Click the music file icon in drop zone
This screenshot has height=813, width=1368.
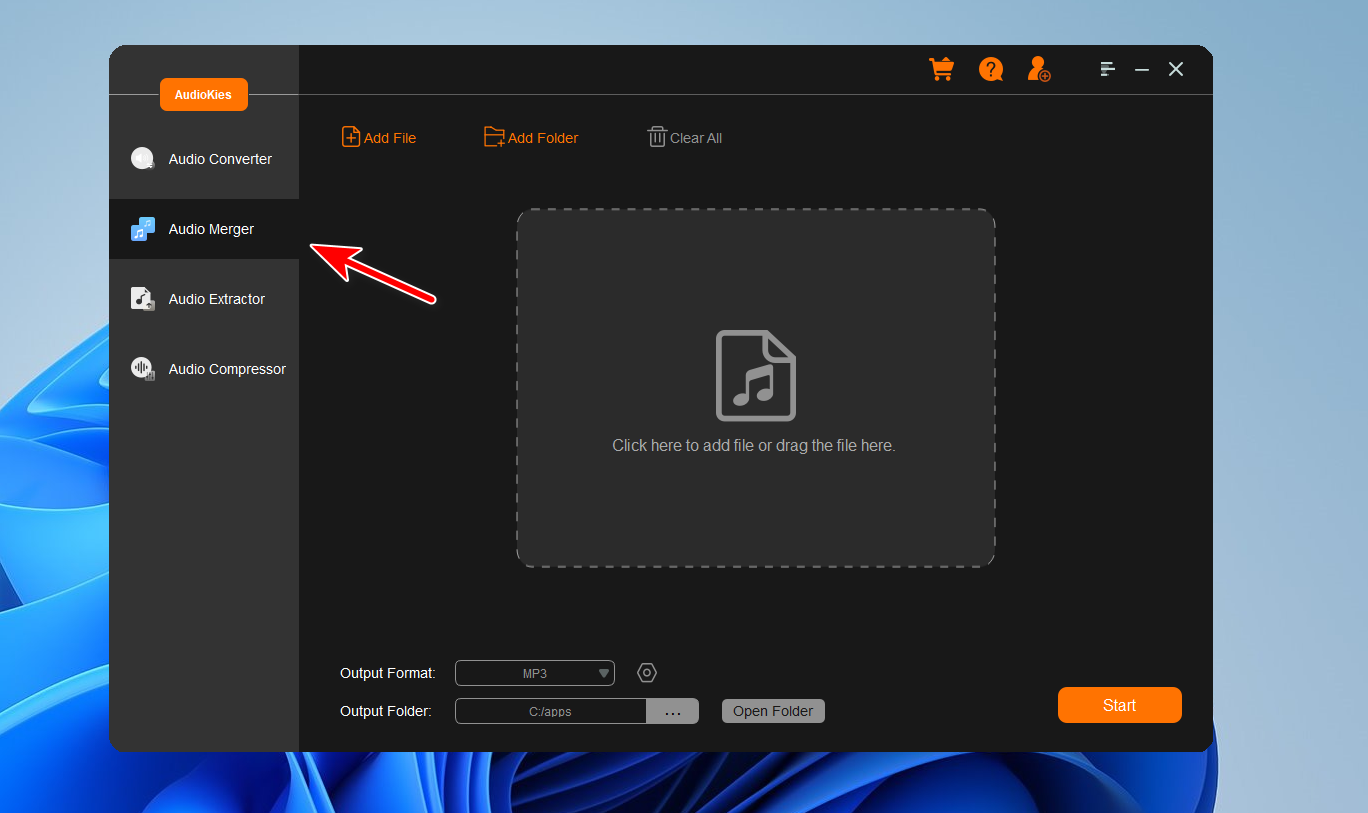pyautogui.click(x=755, y=376)
